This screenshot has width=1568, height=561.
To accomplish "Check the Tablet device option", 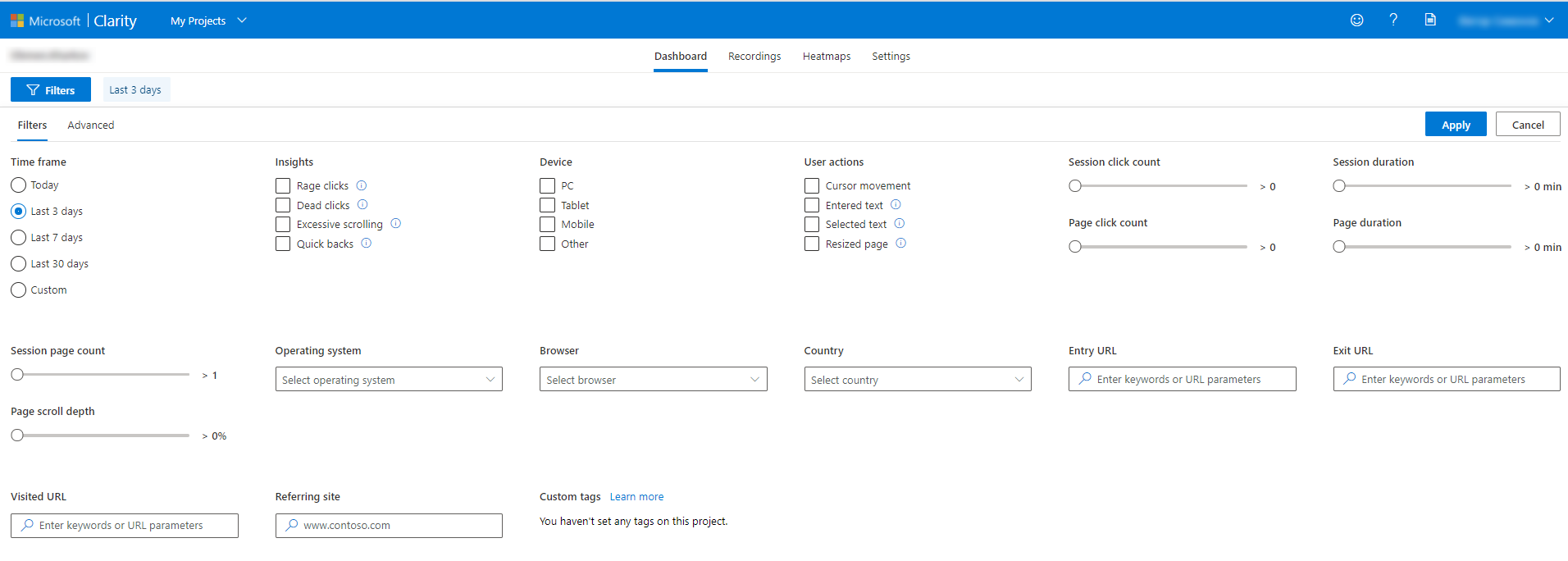I will pos(547,205).
